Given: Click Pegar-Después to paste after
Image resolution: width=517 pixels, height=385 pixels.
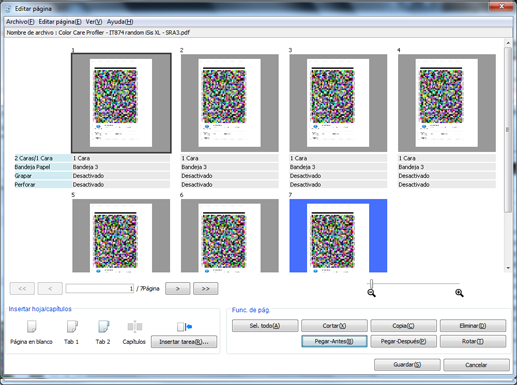Looking at the screenshot, I should [403, 341].
